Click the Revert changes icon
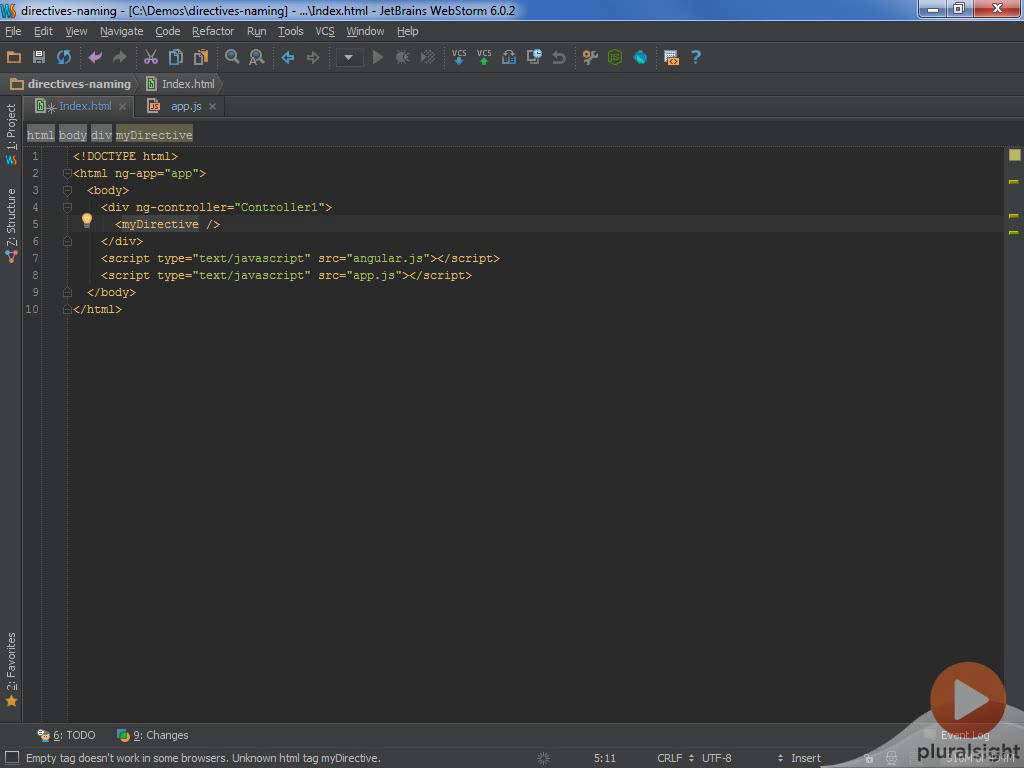This screenshot has width=1024, height=768. pos(558,57)
